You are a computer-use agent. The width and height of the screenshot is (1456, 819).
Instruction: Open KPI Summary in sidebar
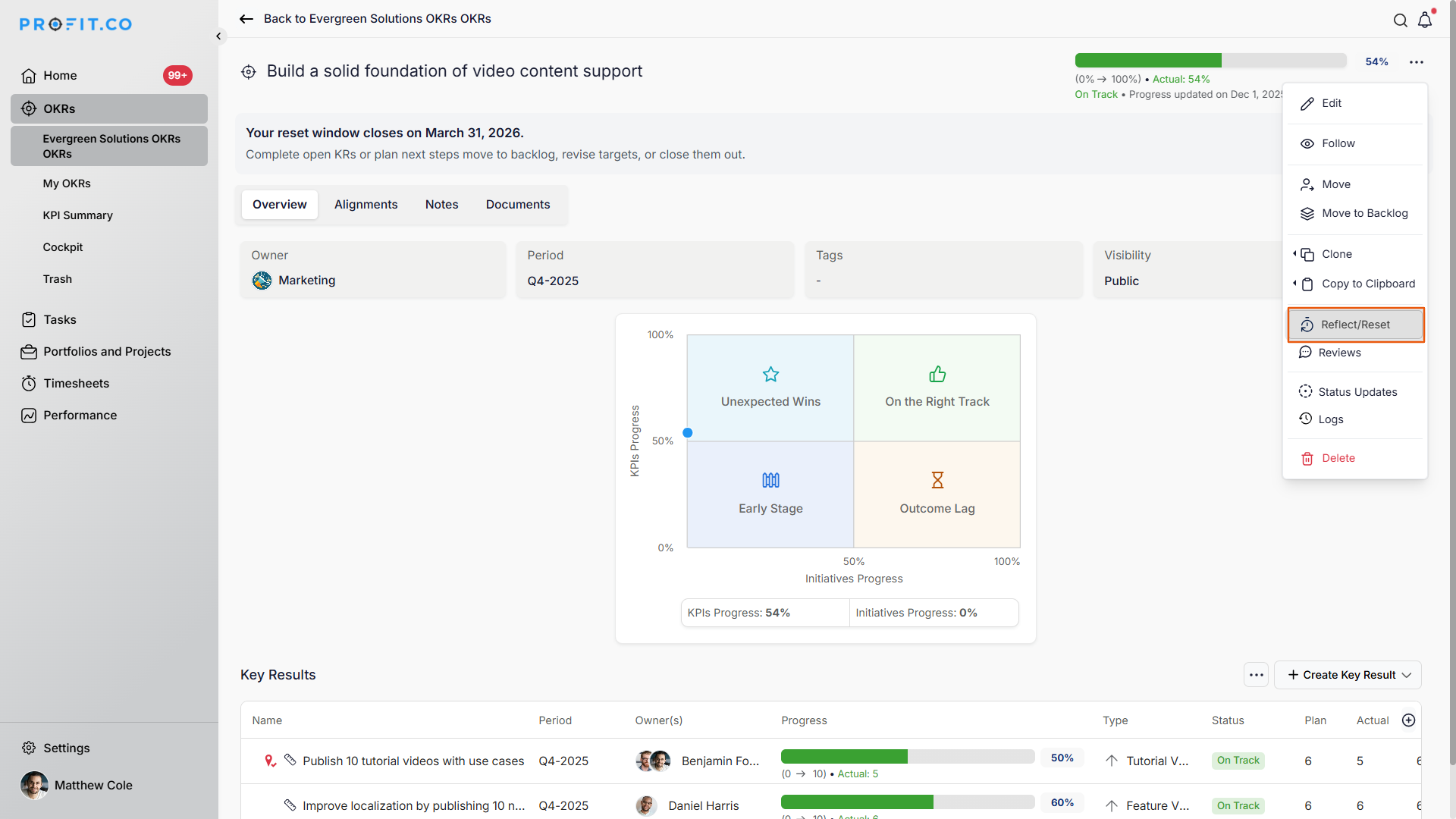tap(77, 215)
